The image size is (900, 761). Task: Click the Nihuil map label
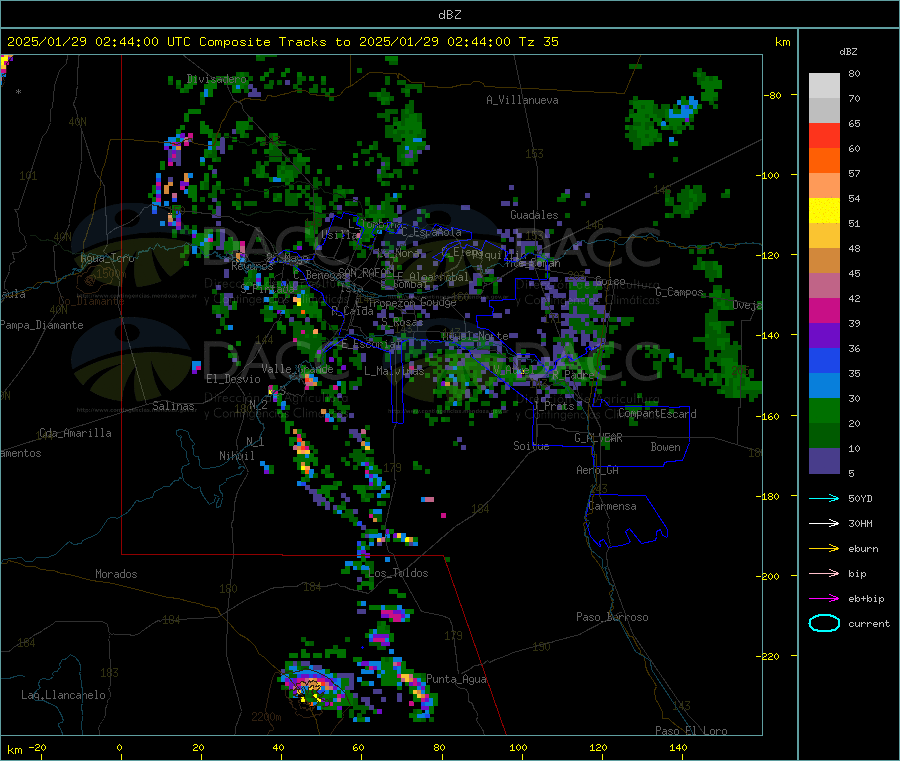236,456
